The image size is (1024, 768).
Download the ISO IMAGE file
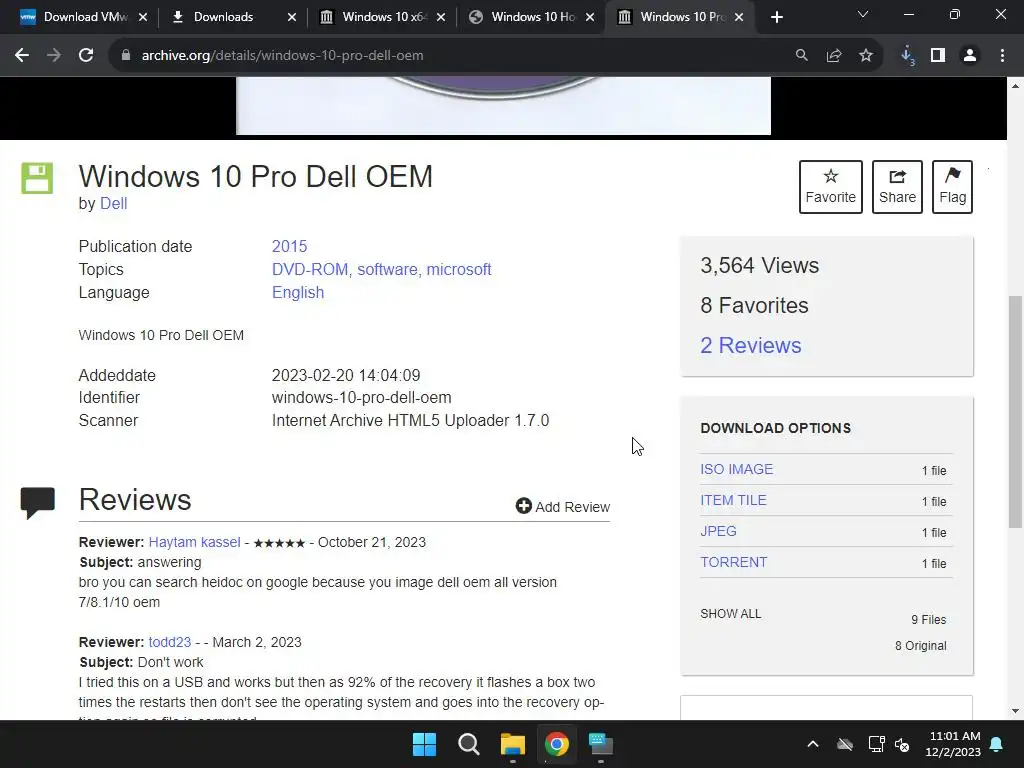click(736, 470)
